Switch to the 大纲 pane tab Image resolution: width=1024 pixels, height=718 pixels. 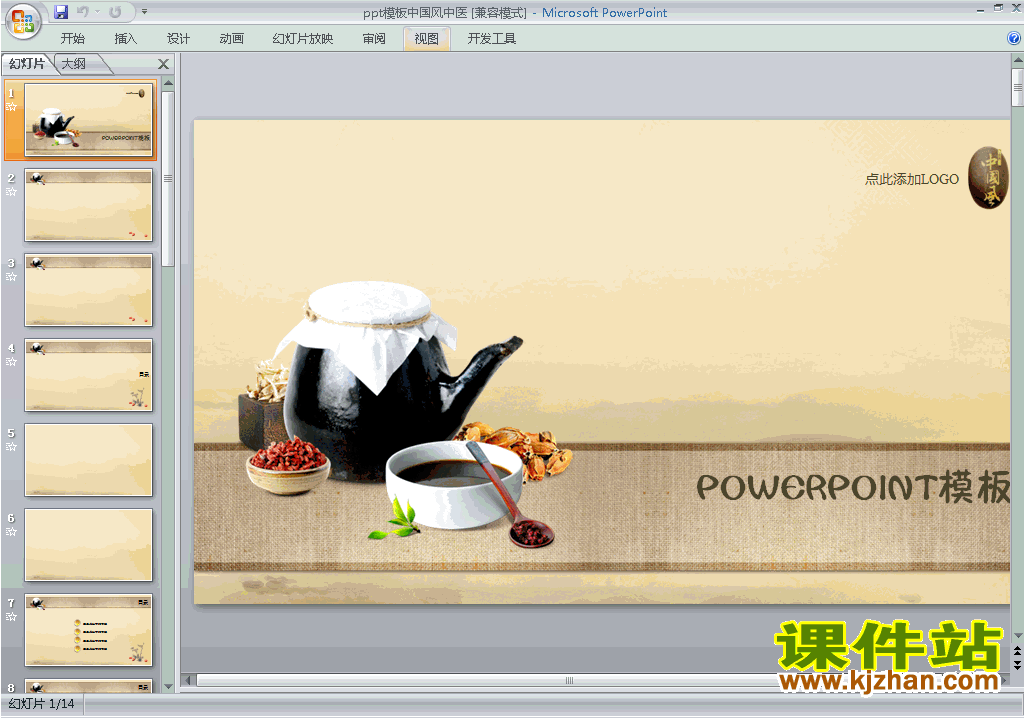point(74,63)
